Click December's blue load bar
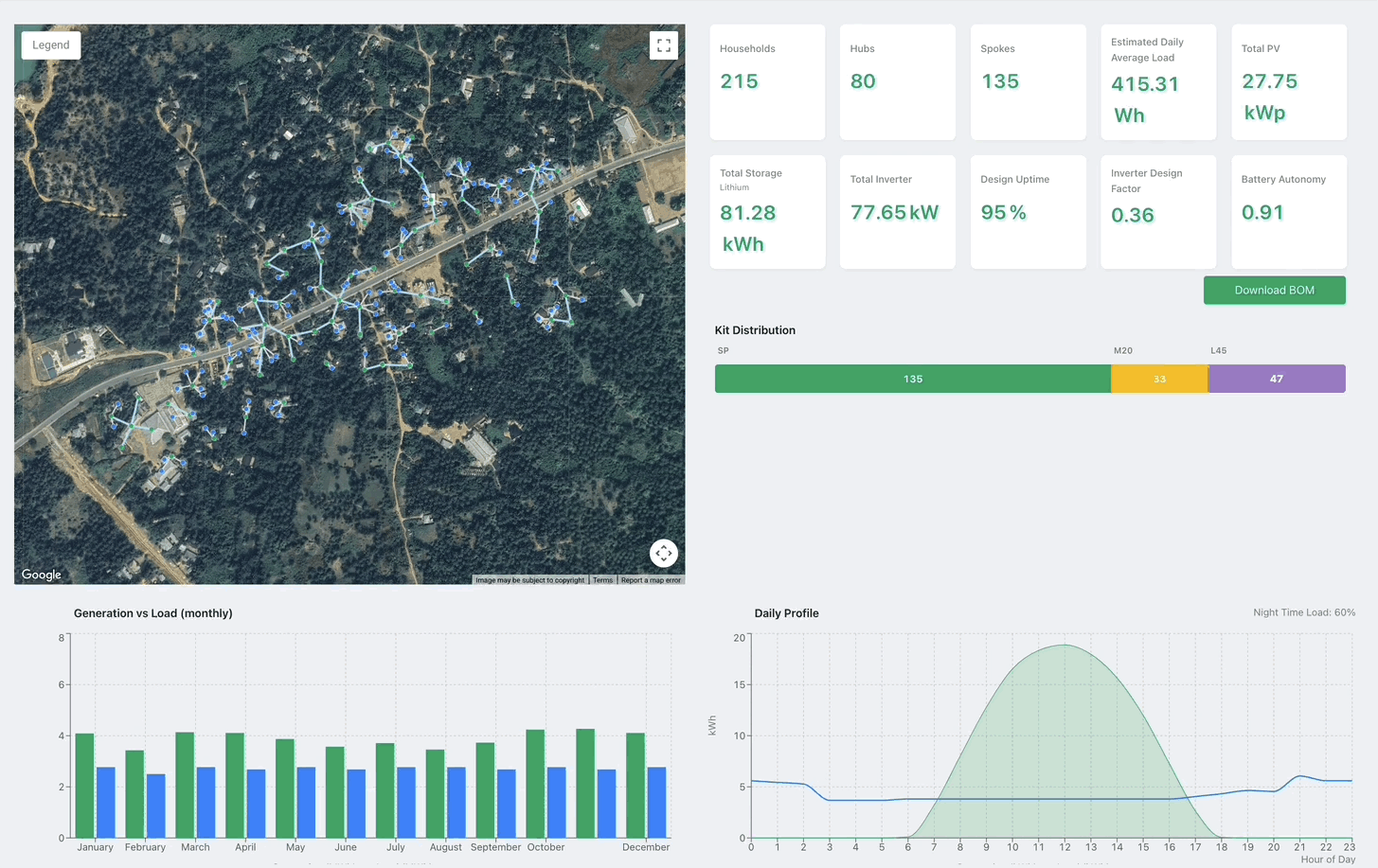1378x868 pixels. pos(656,803)
